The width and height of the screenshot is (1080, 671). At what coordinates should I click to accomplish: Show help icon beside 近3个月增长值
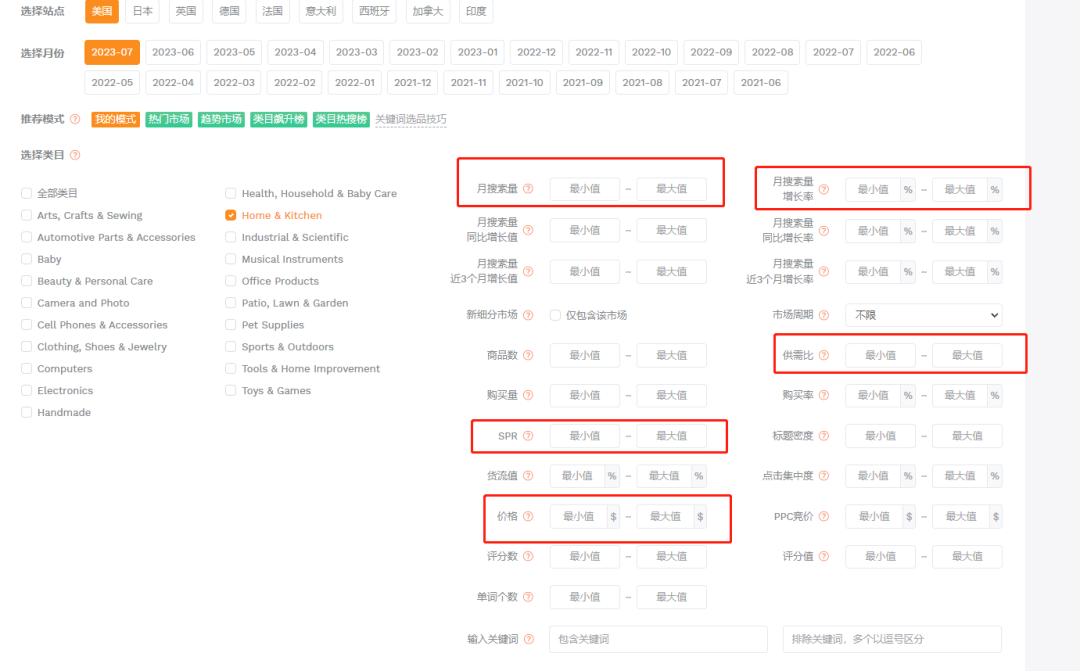coord(528,271)
